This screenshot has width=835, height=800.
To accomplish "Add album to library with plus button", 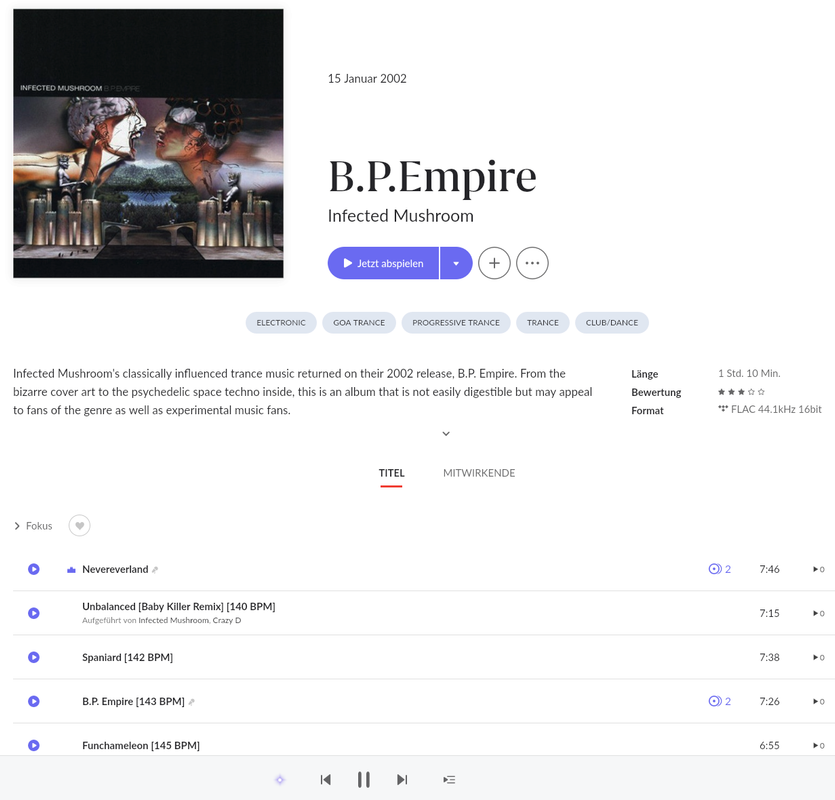I will coord(494,263).
